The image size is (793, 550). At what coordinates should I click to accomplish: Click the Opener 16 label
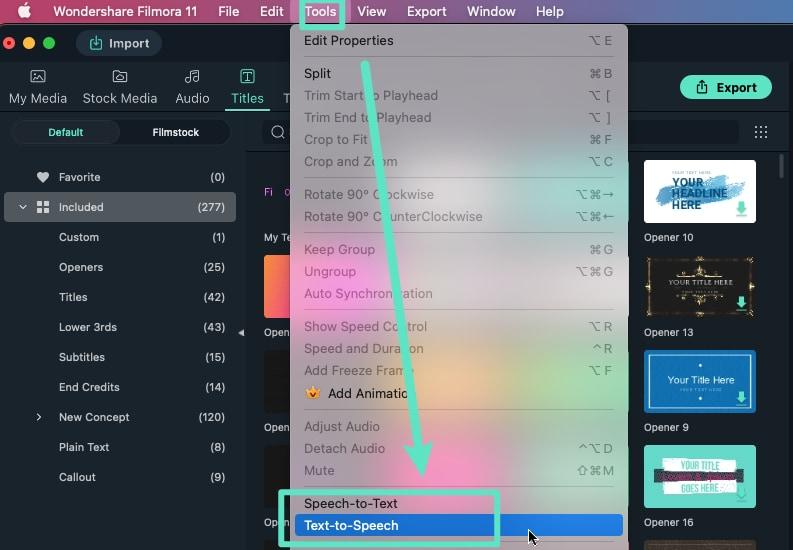(669, 522)
